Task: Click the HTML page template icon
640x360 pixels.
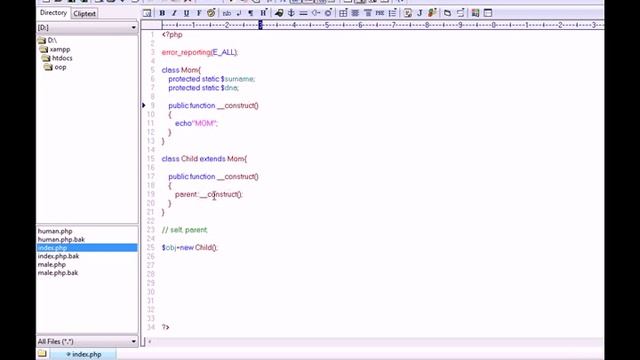Action: (x=147, y=13)
